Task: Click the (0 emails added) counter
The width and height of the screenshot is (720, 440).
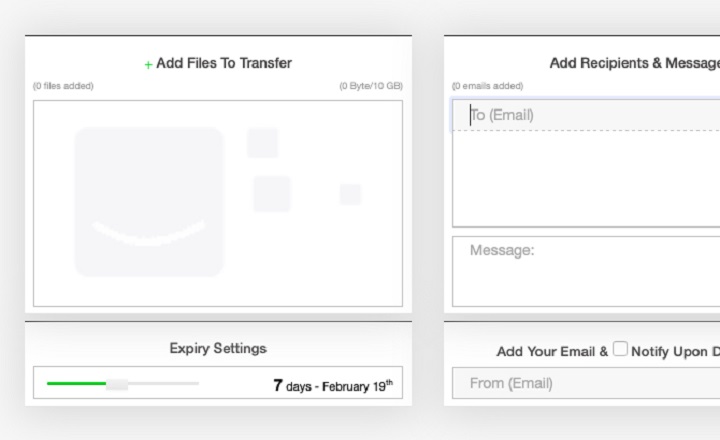Action: point(487,86)
